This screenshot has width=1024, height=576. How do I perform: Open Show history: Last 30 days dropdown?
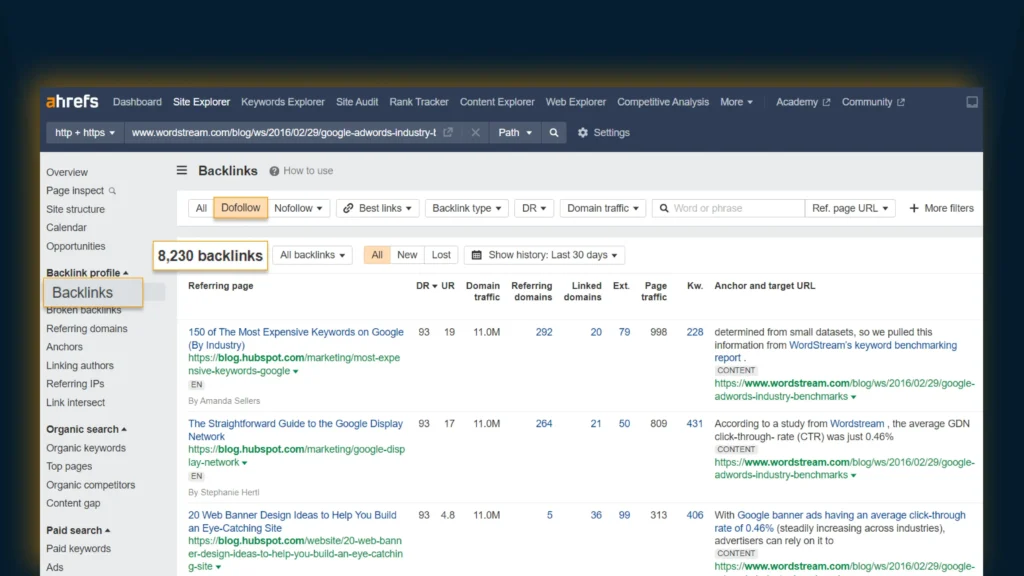coord(544,255)
